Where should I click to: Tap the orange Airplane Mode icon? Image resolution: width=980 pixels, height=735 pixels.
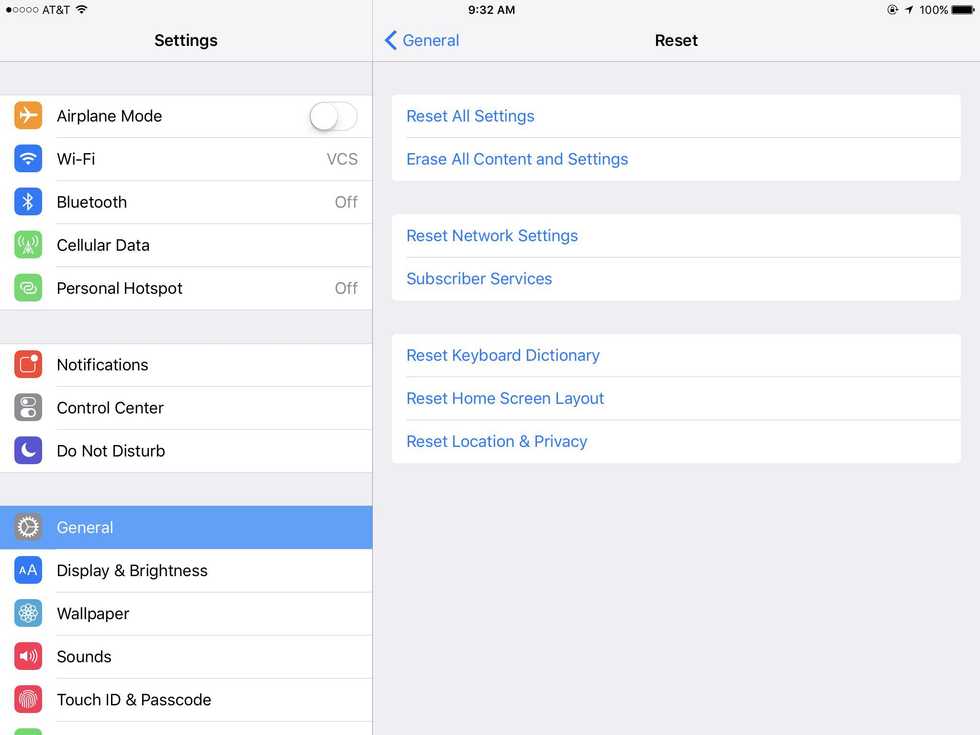[28, 116]
